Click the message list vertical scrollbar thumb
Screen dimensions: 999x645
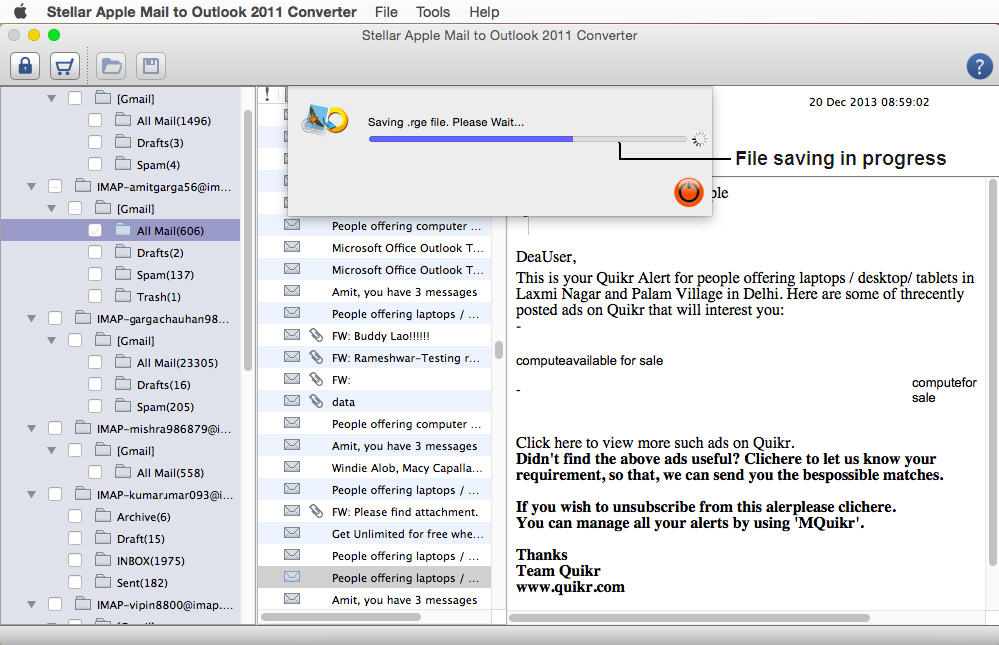pyautogui.click(x=499, y=349)
